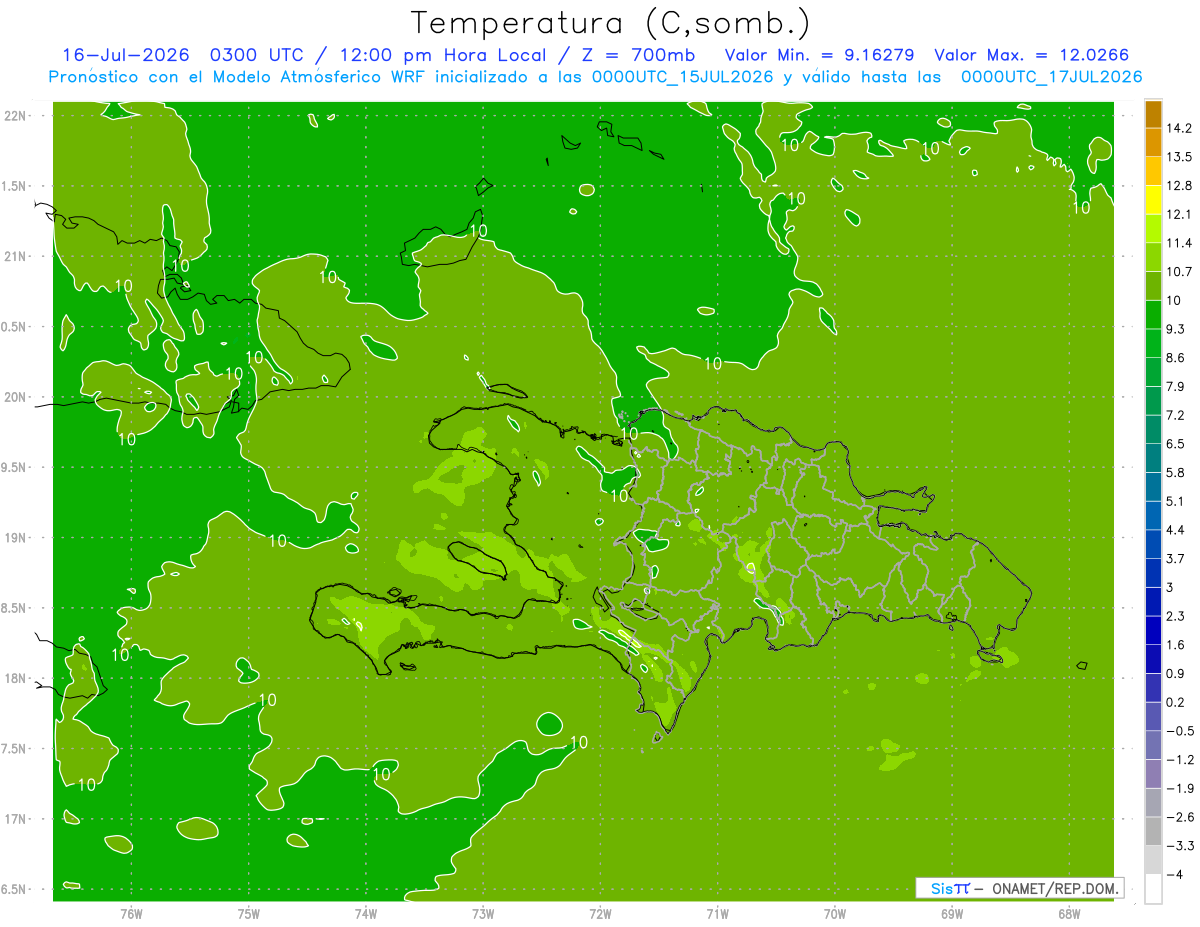Click the dark blue swatch between 1.6 and 2.3
The width and height of the screenshot is (1200, 927).
(1153, 631)
